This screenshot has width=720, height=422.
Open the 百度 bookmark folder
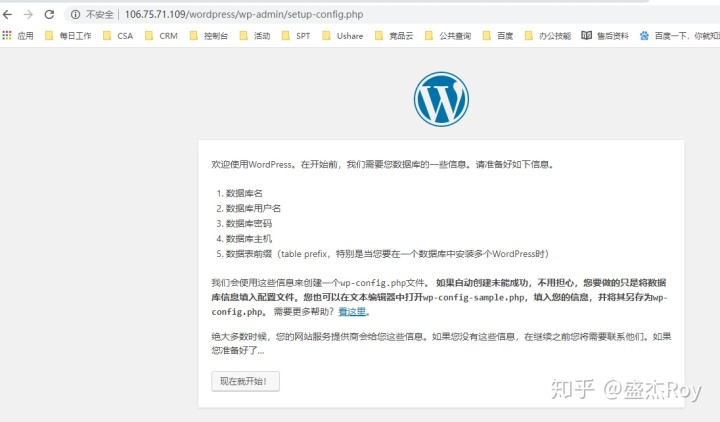tap(498, 36)
